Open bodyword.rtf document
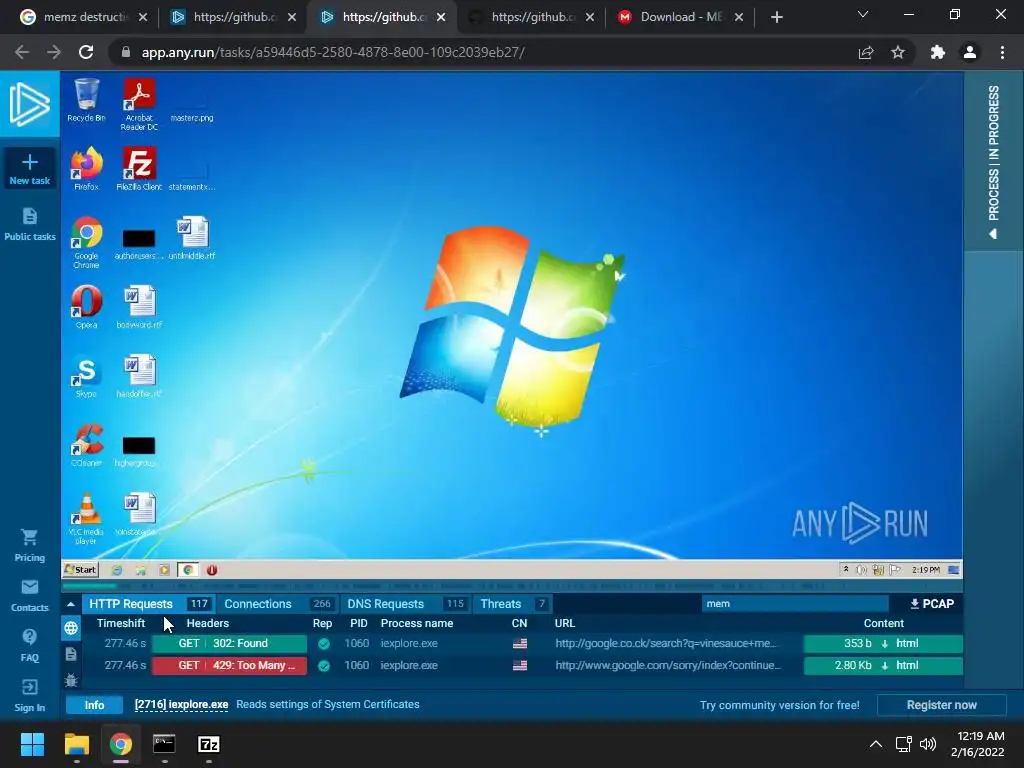This screenshot has height=768, width=1024. coord(139,307)
